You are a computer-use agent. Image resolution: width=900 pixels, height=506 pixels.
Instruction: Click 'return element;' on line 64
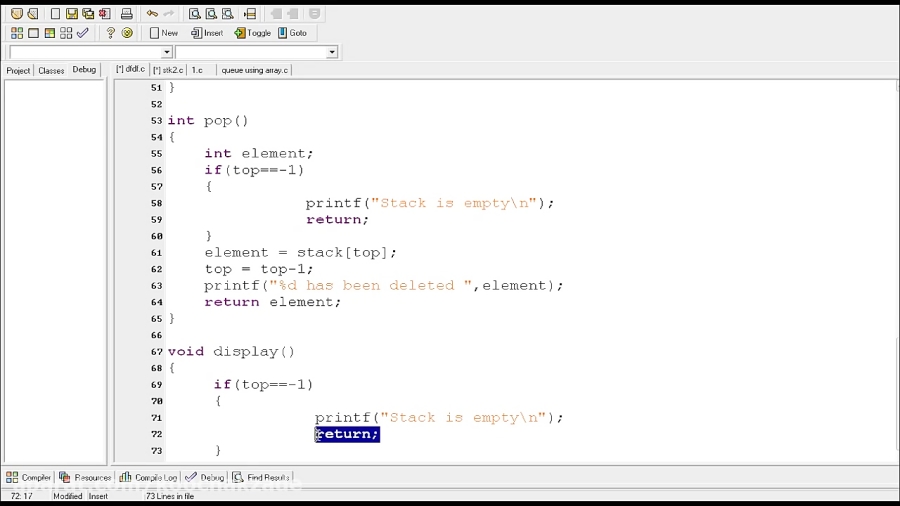click(x=273, y=302)
